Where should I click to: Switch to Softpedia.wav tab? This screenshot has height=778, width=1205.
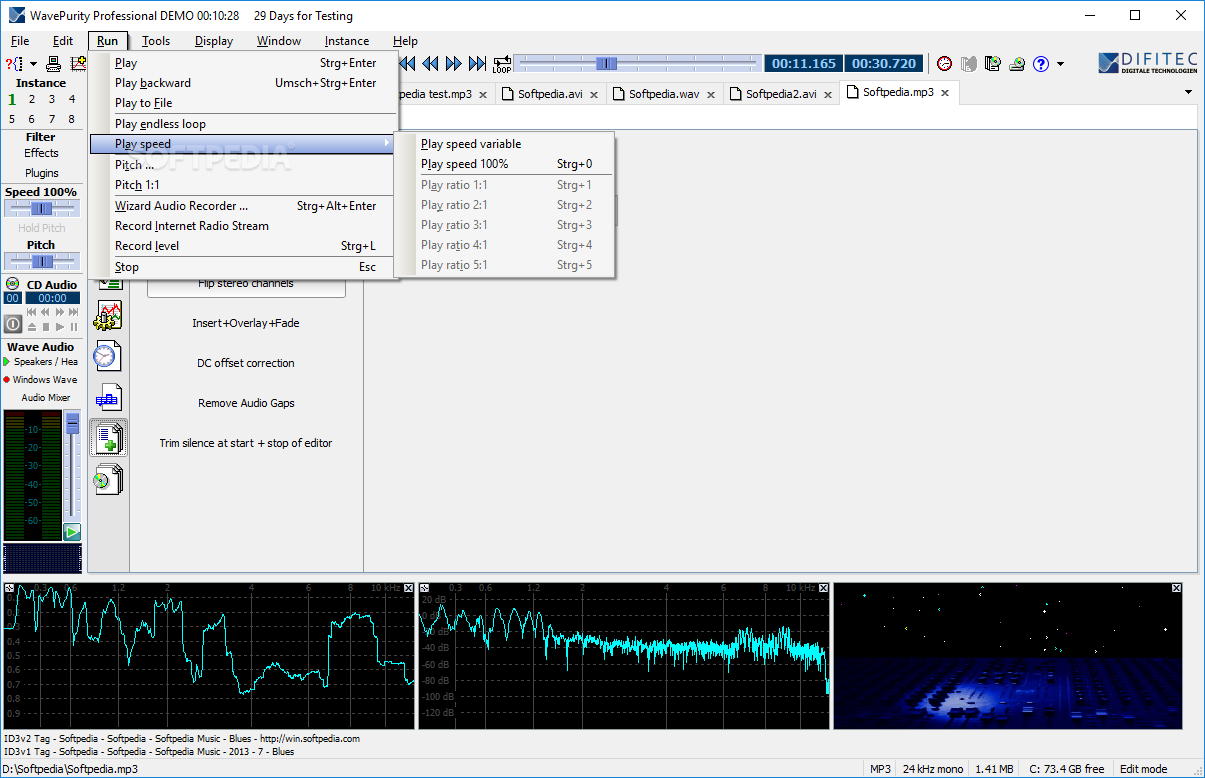(664, 94)
